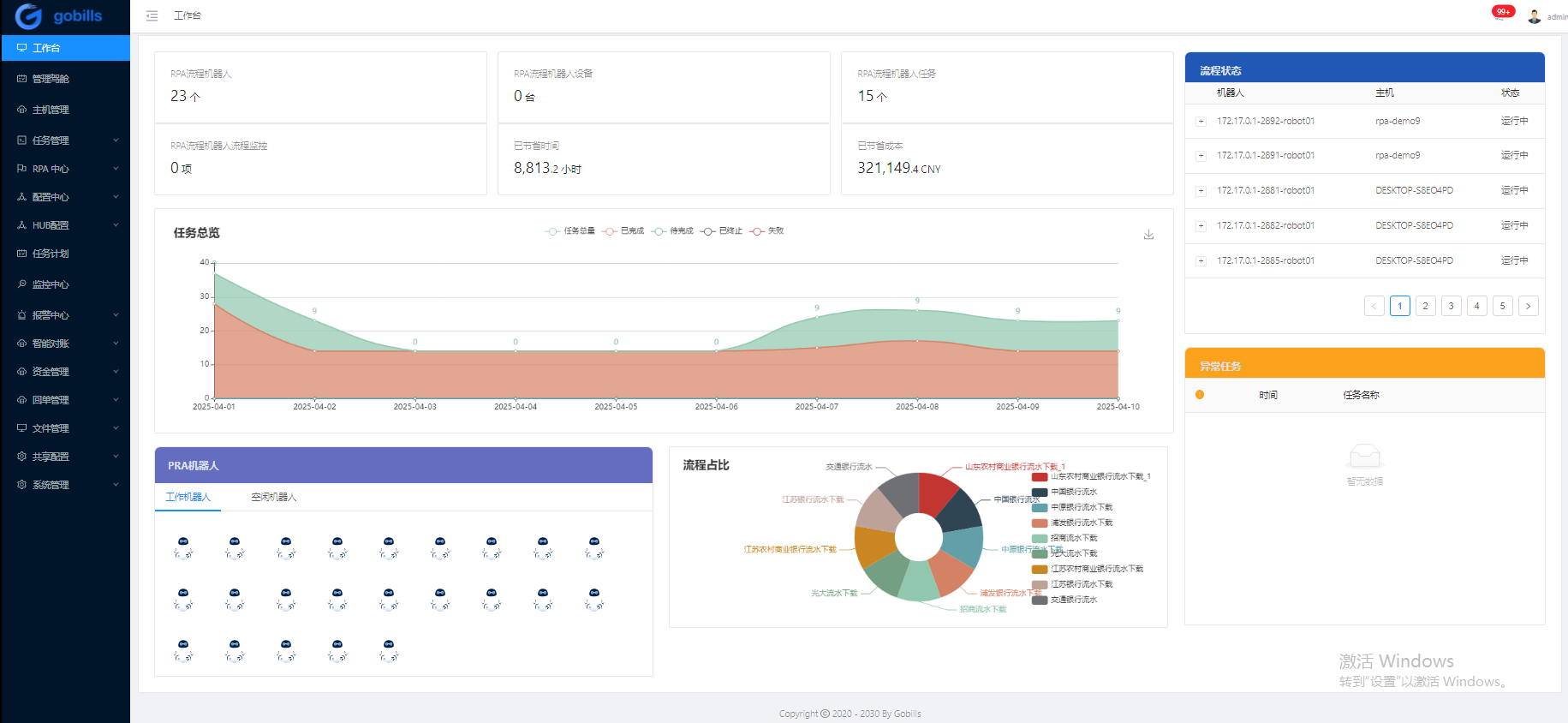Toggle the 任务总量 series in chart legend

tap(570, 231)
